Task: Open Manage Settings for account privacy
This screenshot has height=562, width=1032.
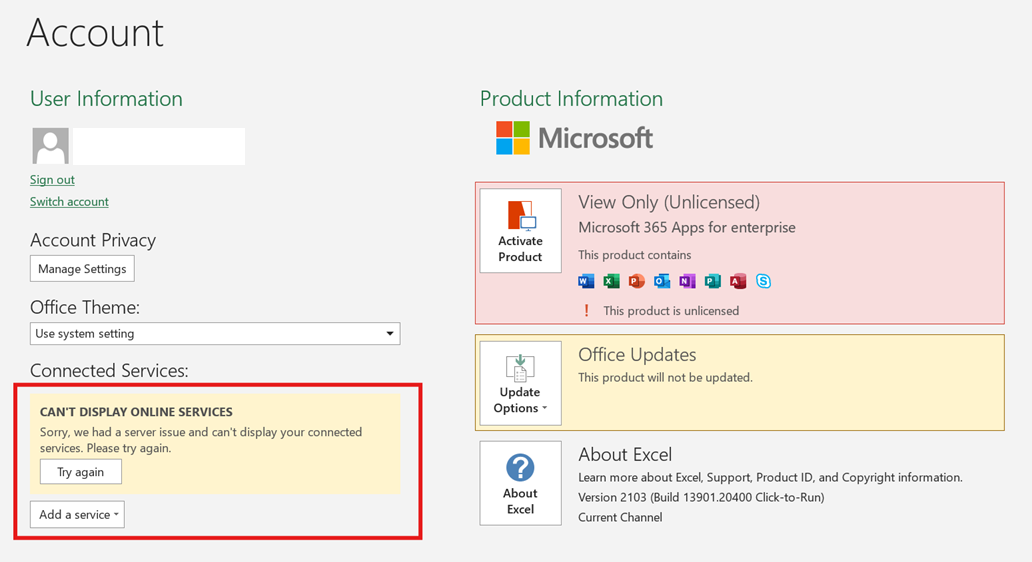Action: 82,268
